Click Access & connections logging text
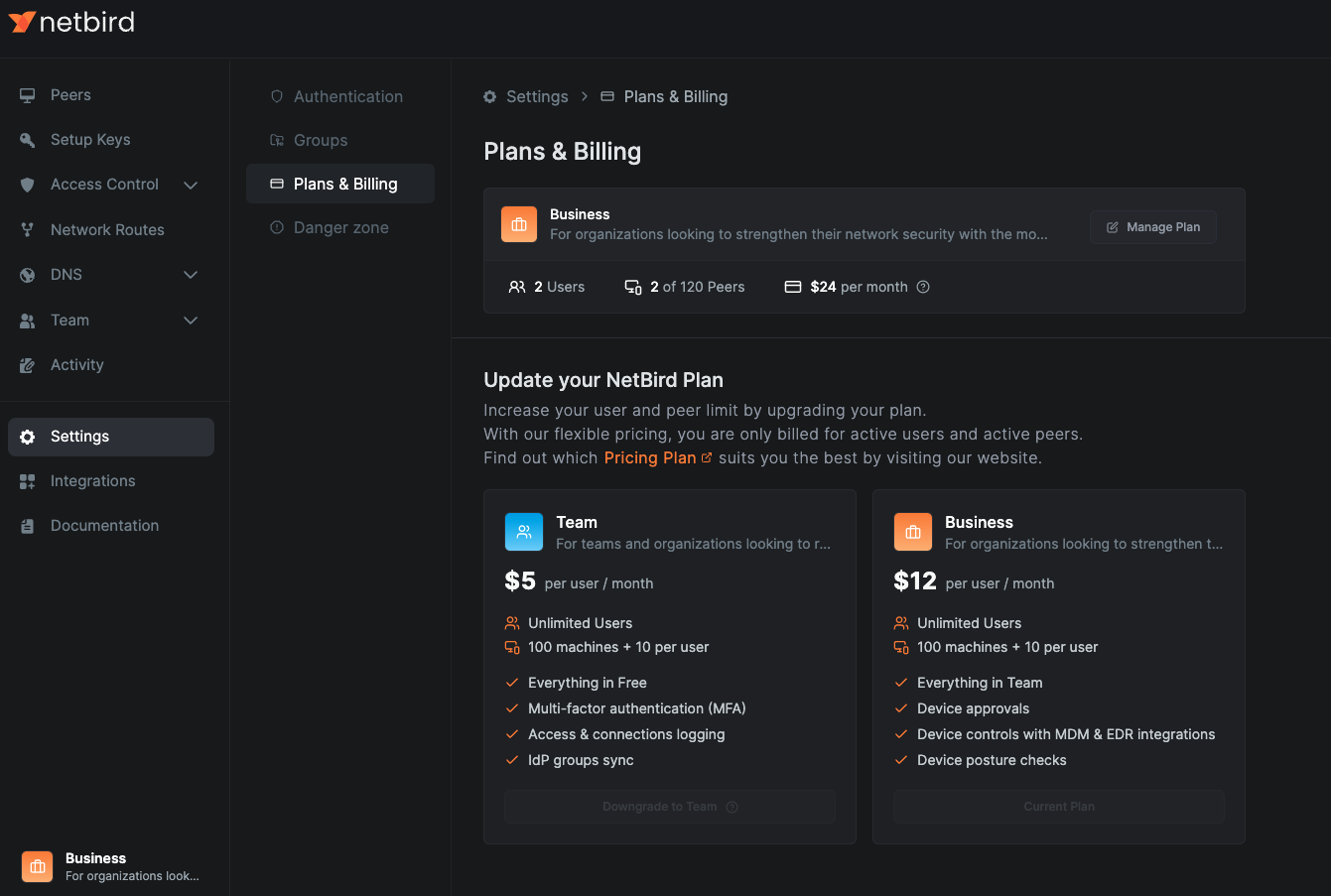The image size is (1331, 896). pos(626,734)
